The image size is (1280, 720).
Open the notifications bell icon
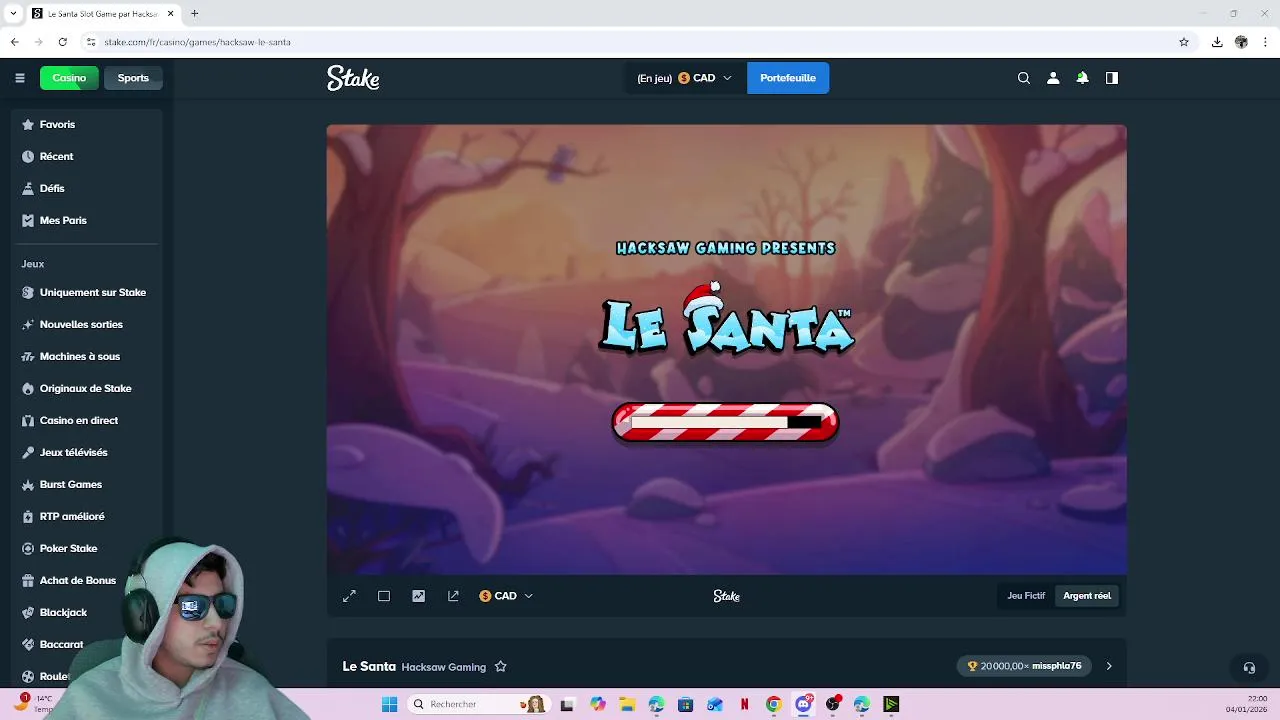point(1082,78)
